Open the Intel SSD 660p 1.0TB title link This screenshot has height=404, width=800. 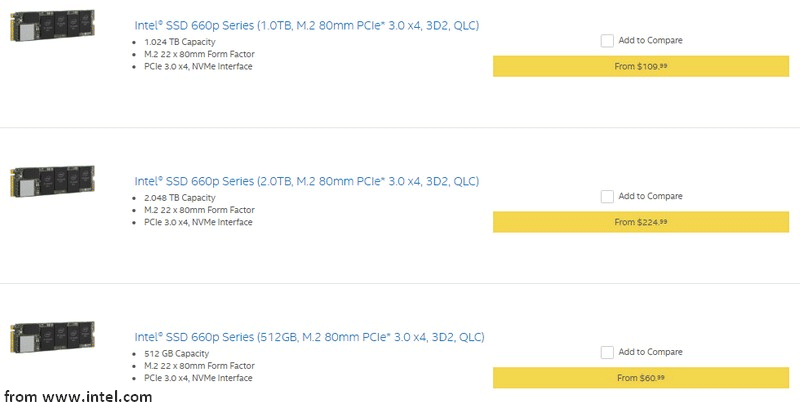(307, 26)
